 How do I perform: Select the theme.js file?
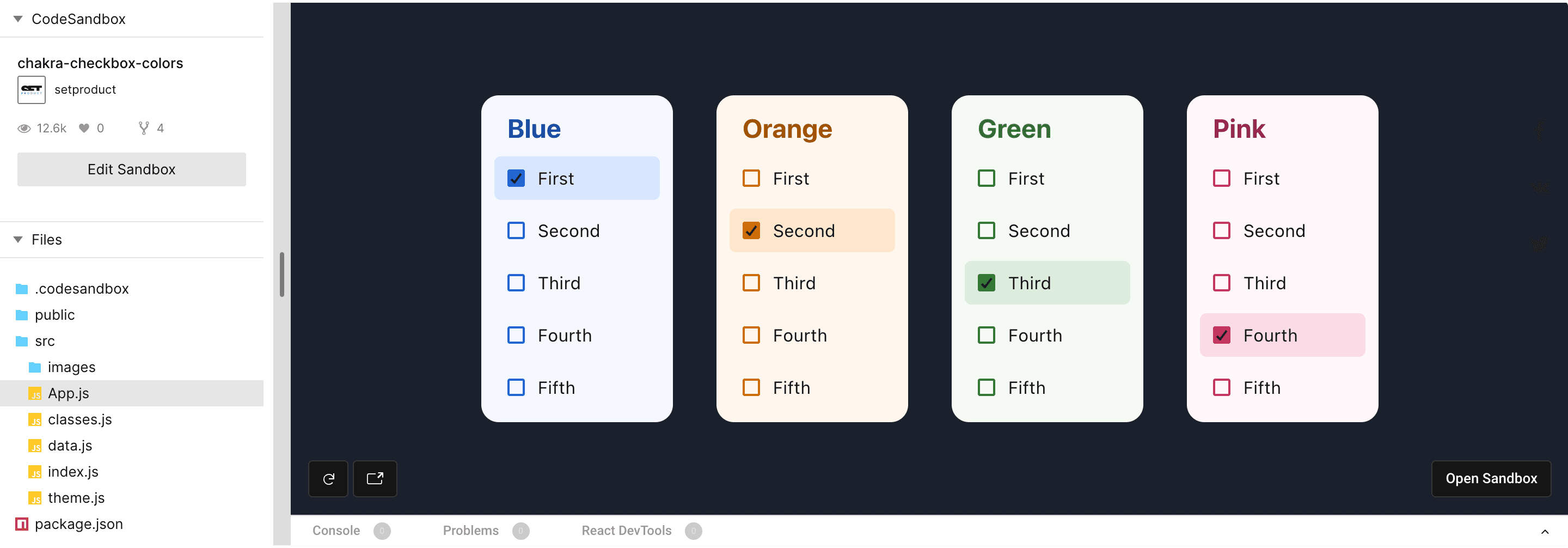pyautogui.click(x=76, y=497)
